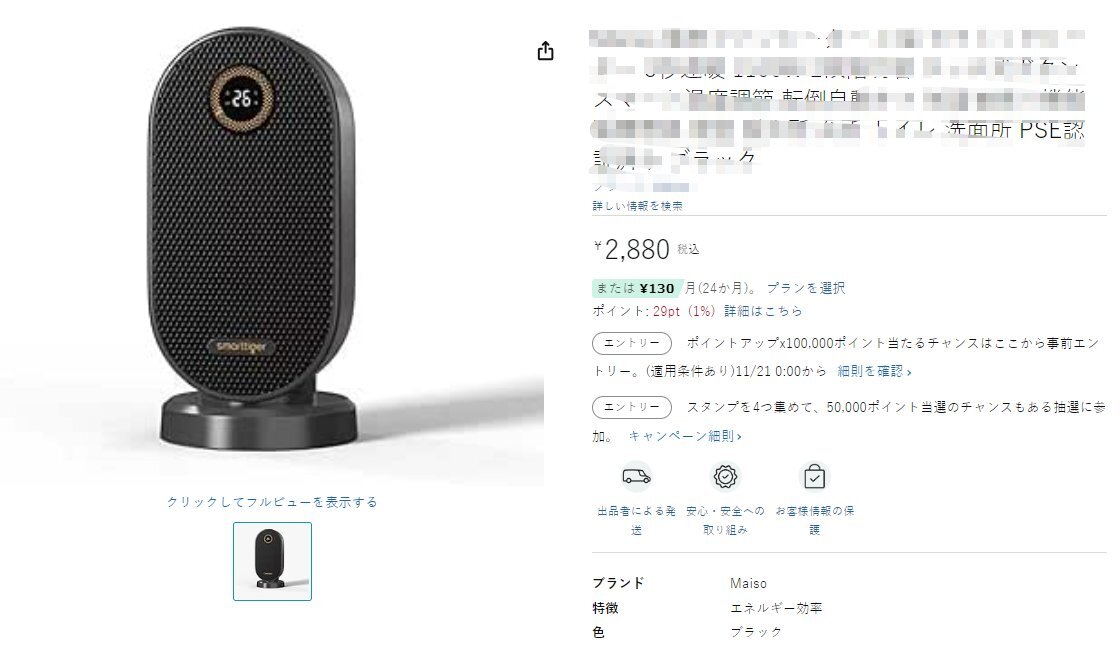The width and height of the screenshot is (1120, 645).
Task: Click the safety badge icon
Action: [x=725, y=476]
